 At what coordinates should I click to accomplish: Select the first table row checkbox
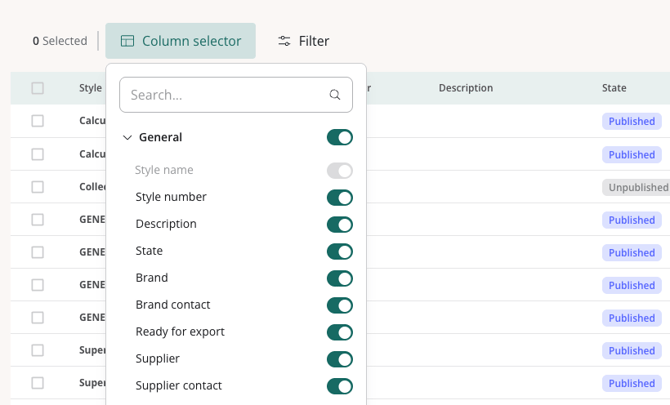pyautogui.click(x=38, y=121)
